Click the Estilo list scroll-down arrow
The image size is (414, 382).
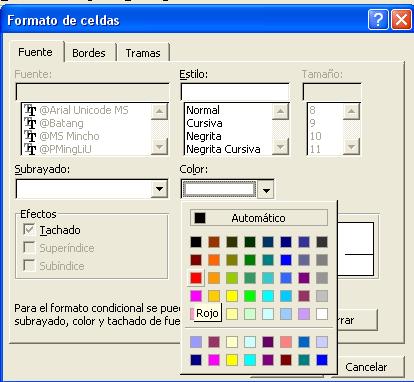coord(280,147)
